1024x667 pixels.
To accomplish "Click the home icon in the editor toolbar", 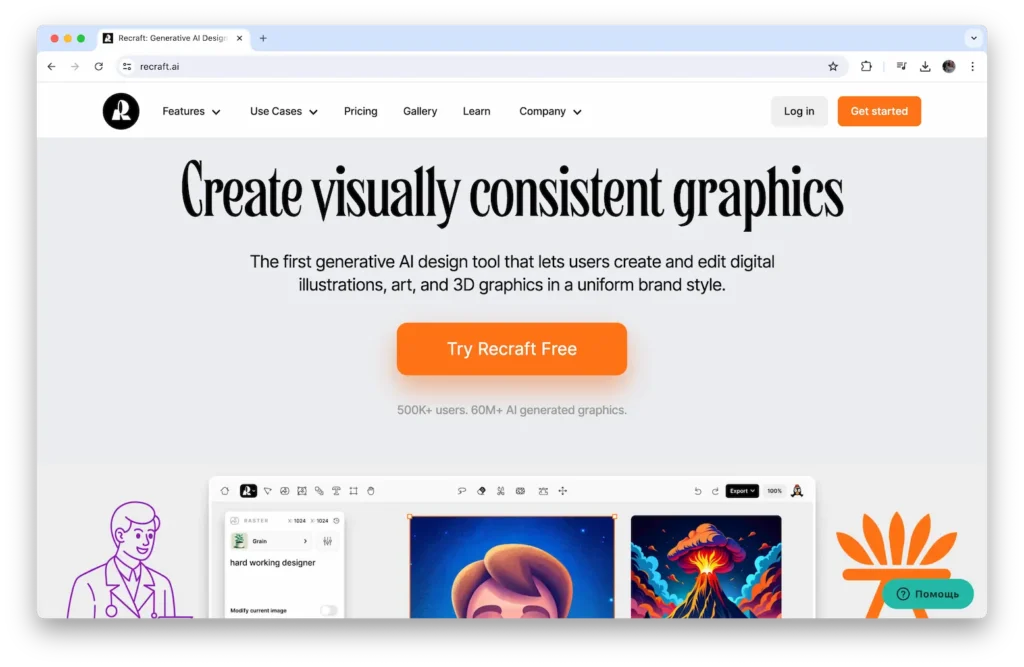I will click(x=225, y=491).
